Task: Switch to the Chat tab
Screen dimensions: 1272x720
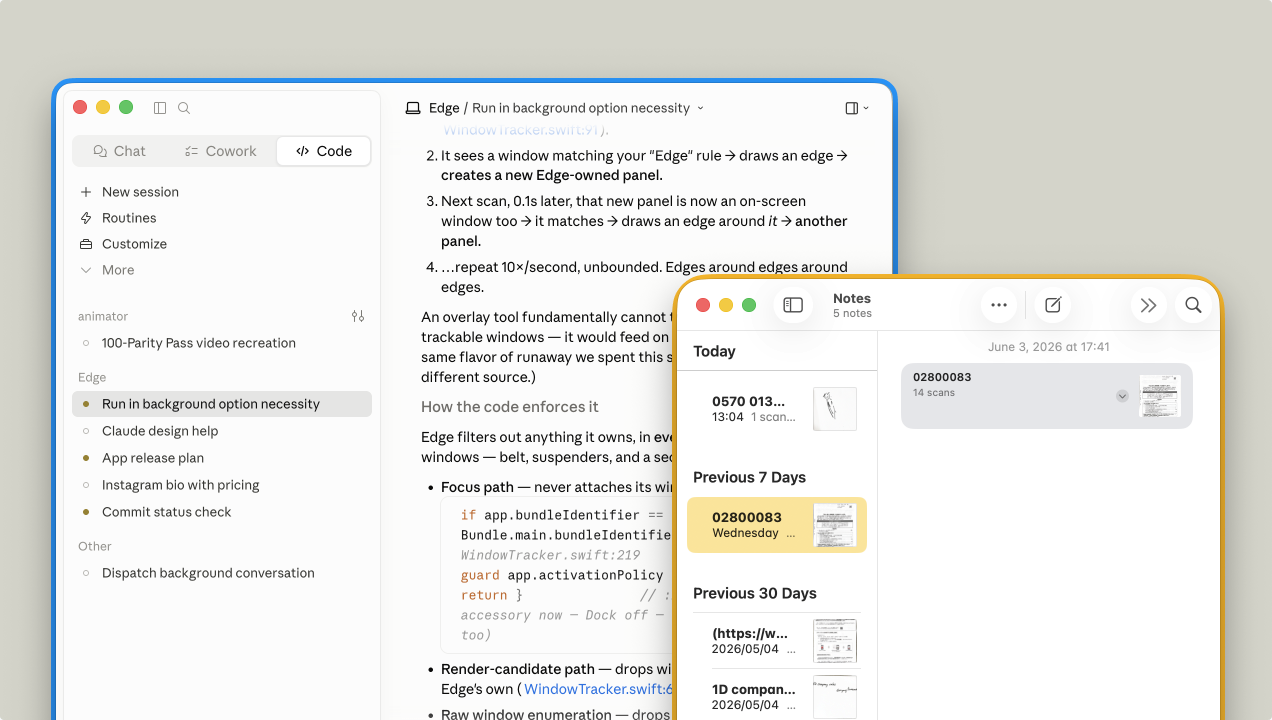Action: point(120,151)
